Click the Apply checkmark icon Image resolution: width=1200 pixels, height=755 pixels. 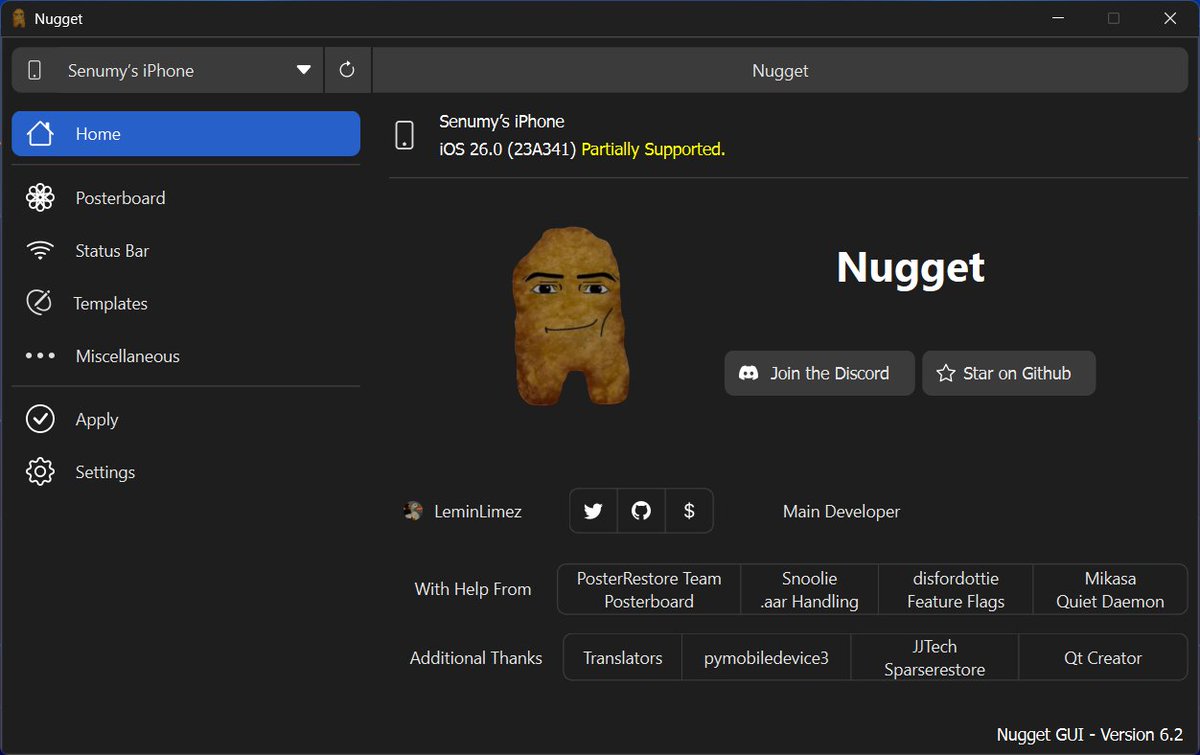[40, 420]
